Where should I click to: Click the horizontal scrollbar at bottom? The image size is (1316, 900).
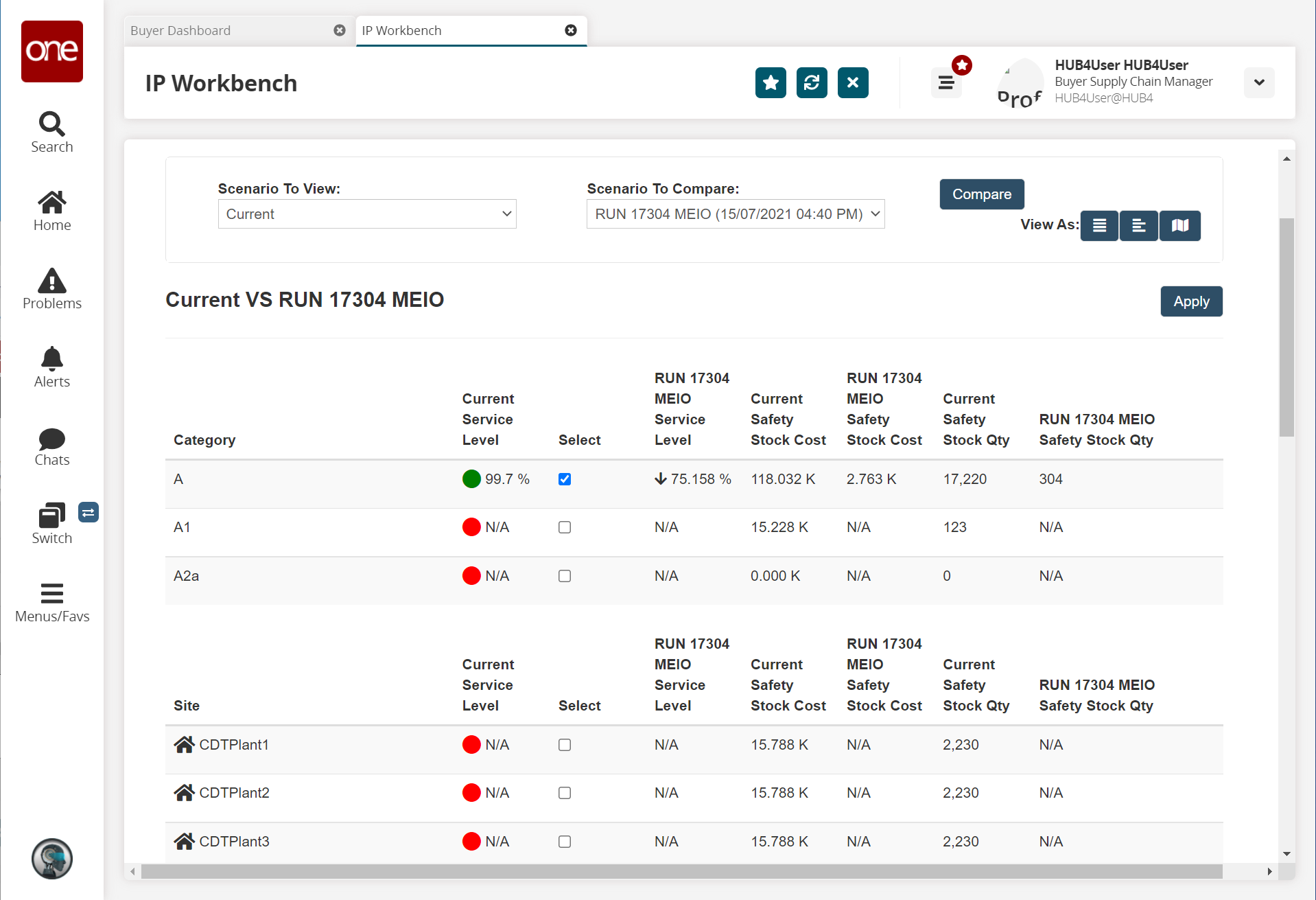pos(681,872)
